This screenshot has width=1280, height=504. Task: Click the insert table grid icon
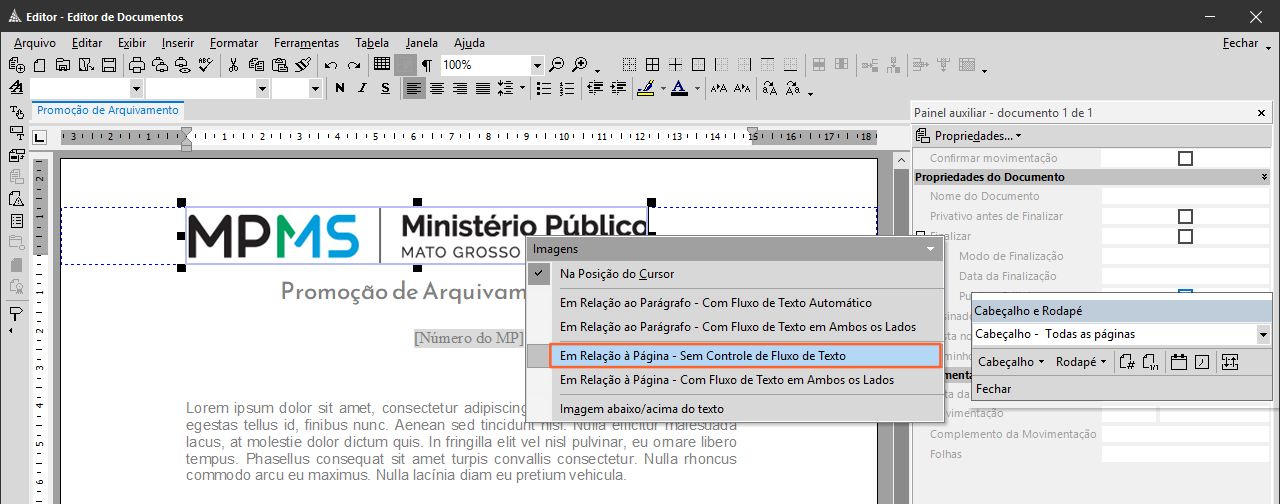(x=382, y=64)
